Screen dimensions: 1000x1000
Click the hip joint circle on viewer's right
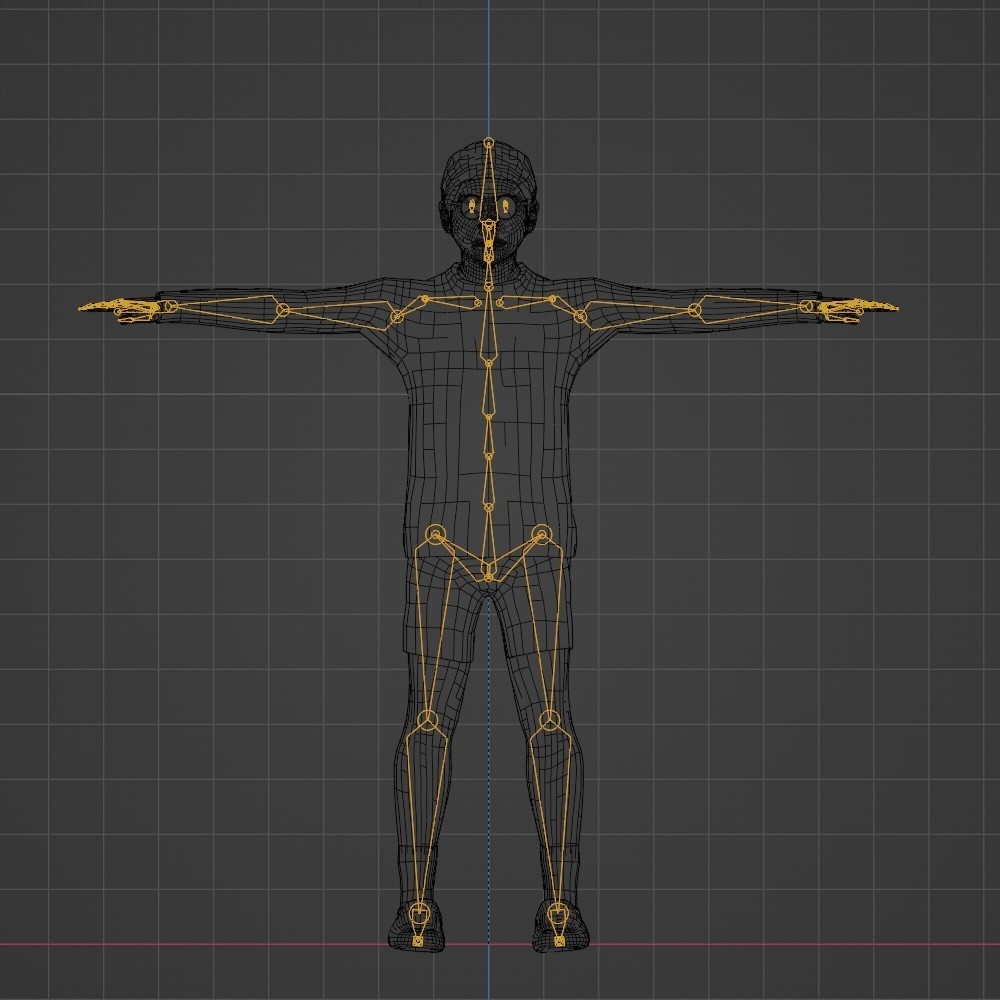tap(541, 534)
